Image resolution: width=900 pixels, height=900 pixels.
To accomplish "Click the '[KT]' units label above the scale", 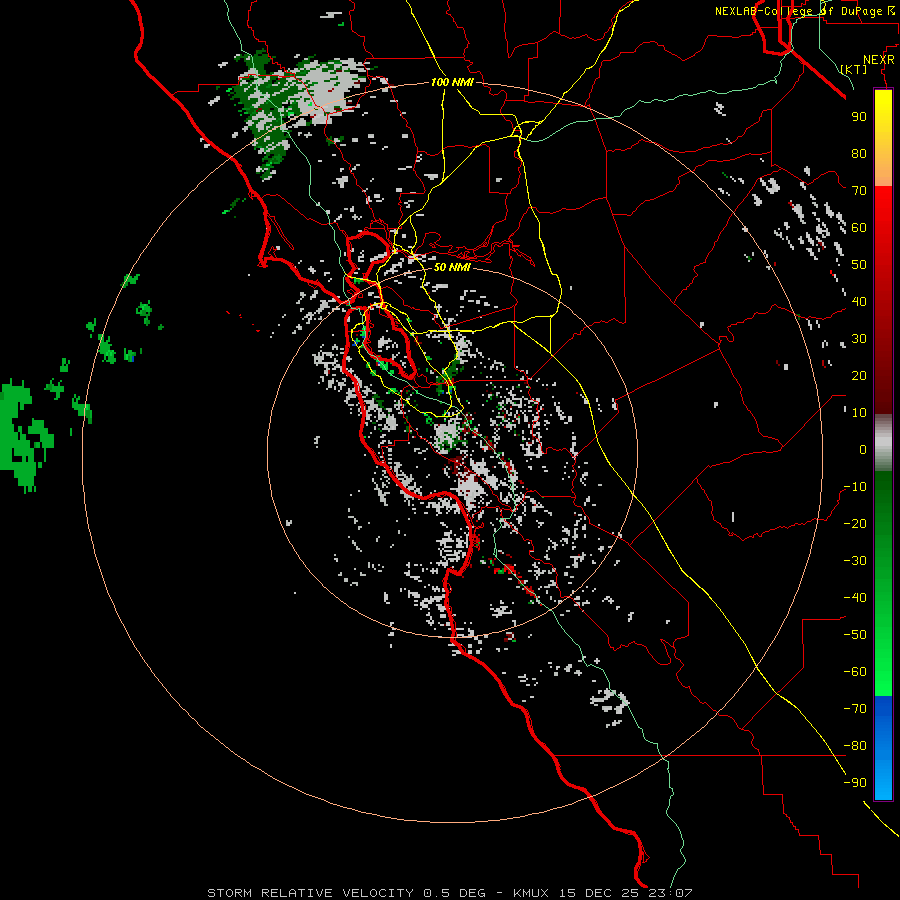I will pyautogui.click(x=854, y=69).
